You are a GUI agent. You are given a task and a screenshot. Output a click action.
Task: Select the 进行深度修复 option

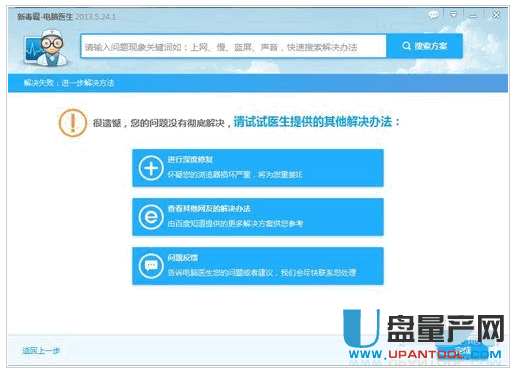coord(258,168)
